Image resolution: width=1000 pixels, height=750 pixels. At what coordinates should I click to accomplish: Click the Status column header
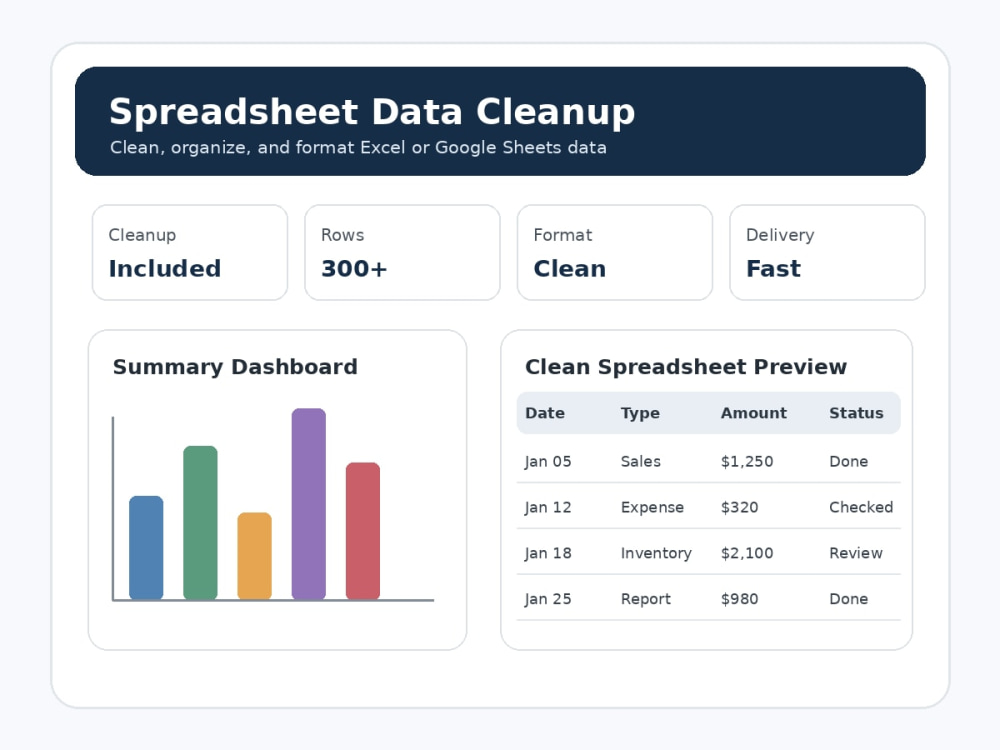(x=857, y=413)
